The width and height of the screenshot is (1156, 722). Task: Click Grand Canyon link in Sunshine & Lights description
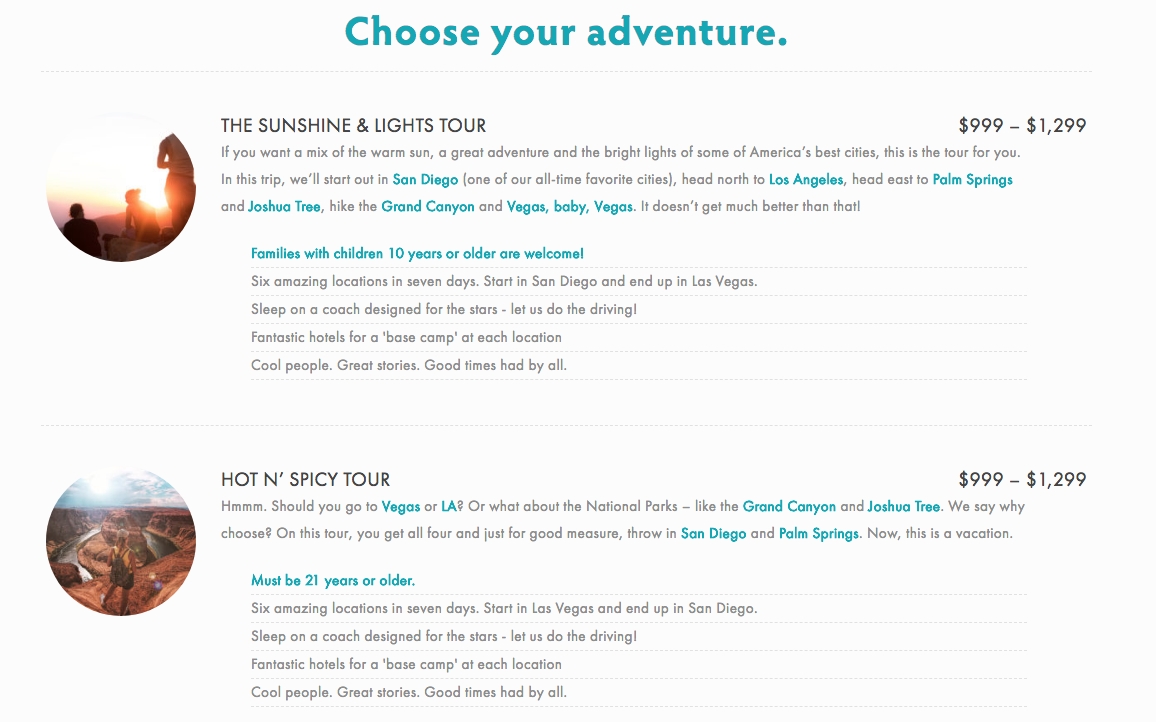coord(428,207)
